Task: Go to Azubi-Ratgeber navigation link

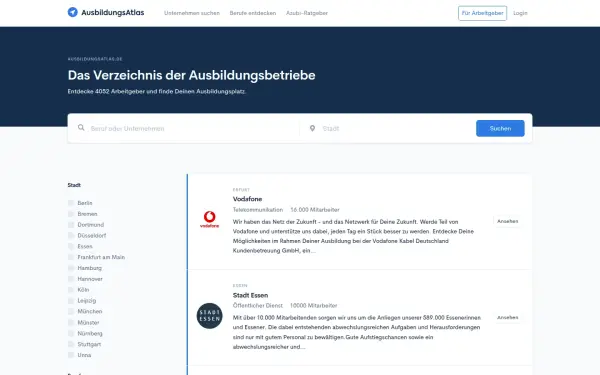Action: click(x=307, y=13)
